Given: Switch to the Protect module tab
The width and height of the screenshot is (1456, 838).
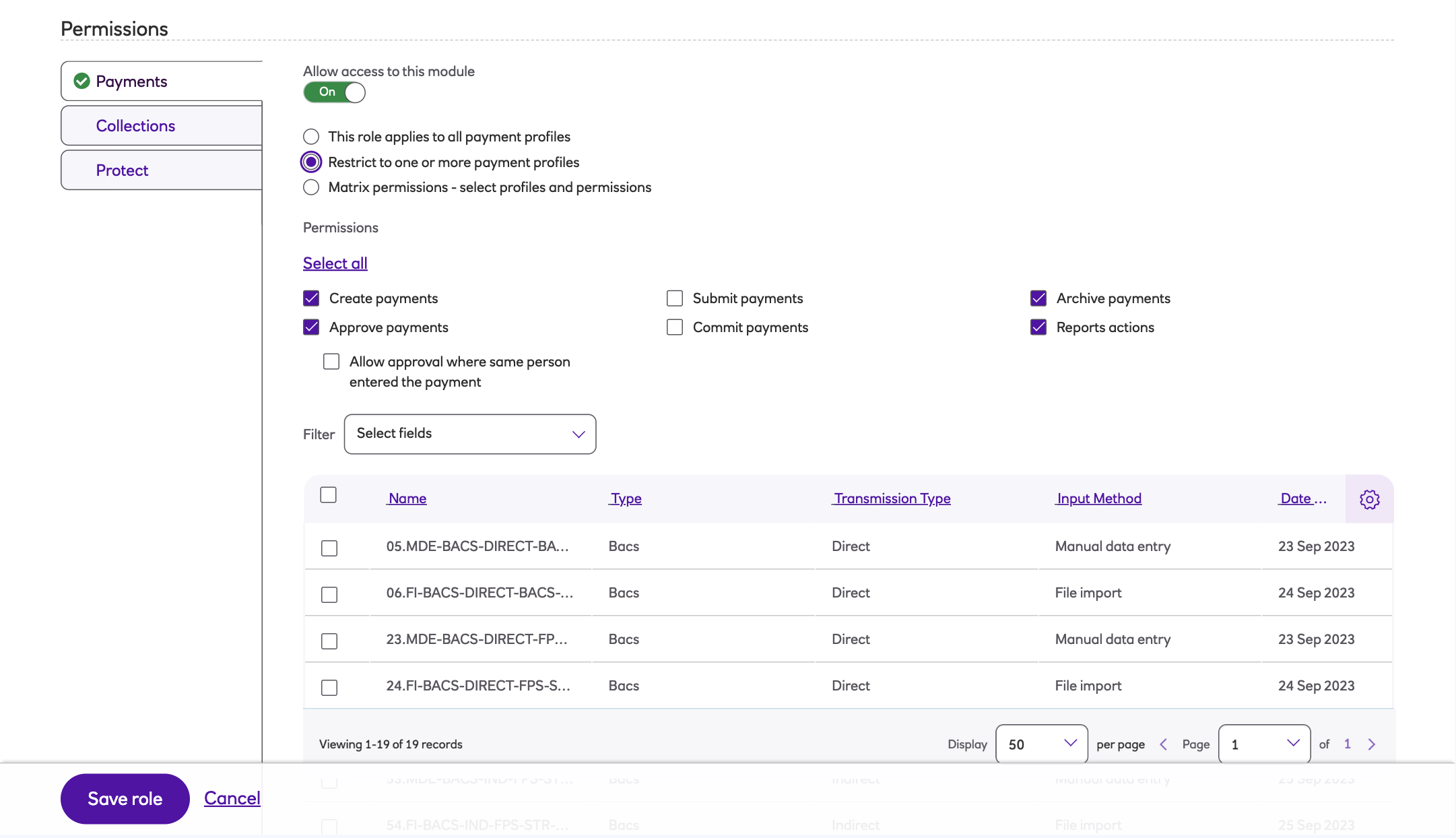Looking at the screenshot, I should tap(162, 170).
